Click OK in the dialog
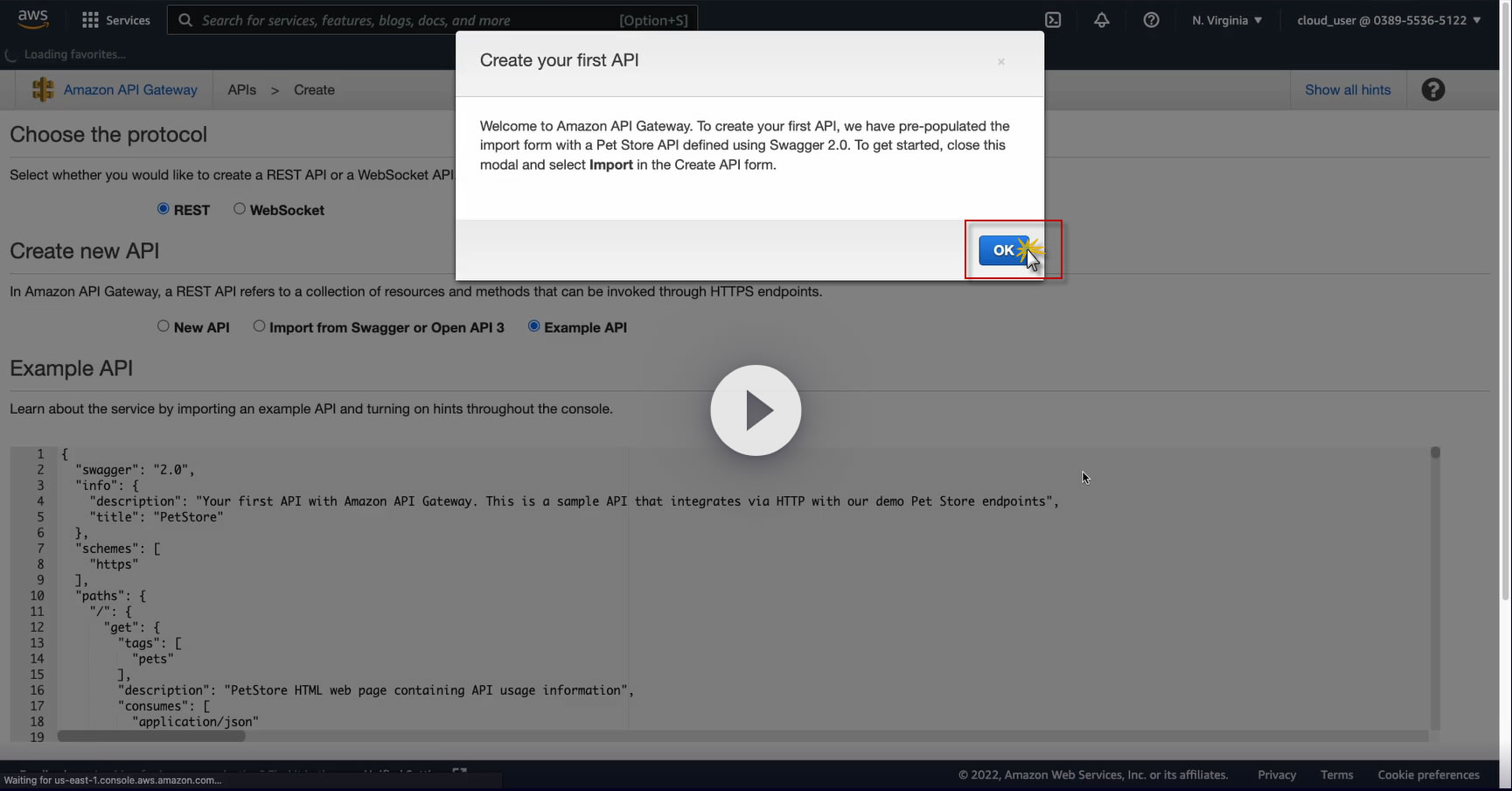 tap(1003, 250)
